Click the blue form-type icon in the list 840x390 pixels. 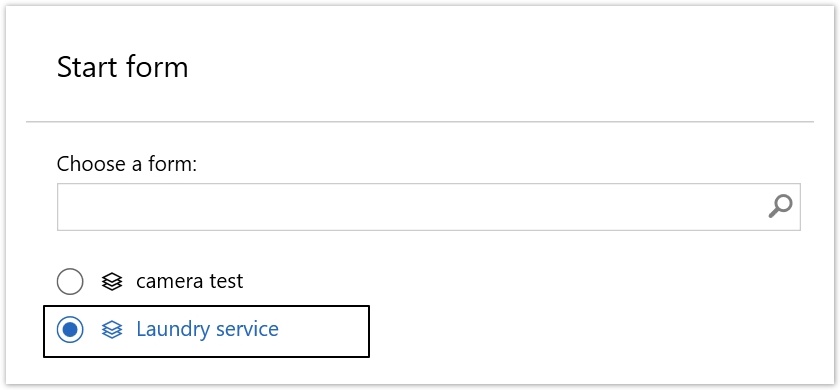[112, 329]
